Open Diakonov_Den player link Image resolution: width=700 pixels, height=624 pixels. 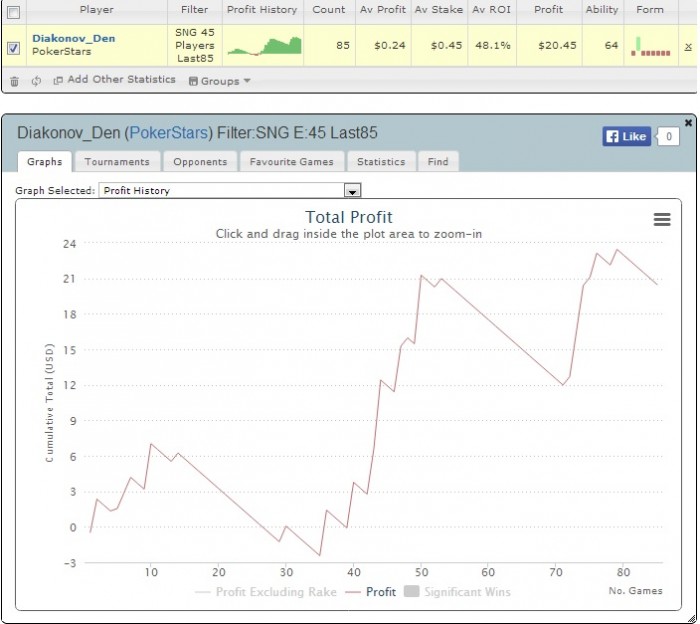click(74, 38)
